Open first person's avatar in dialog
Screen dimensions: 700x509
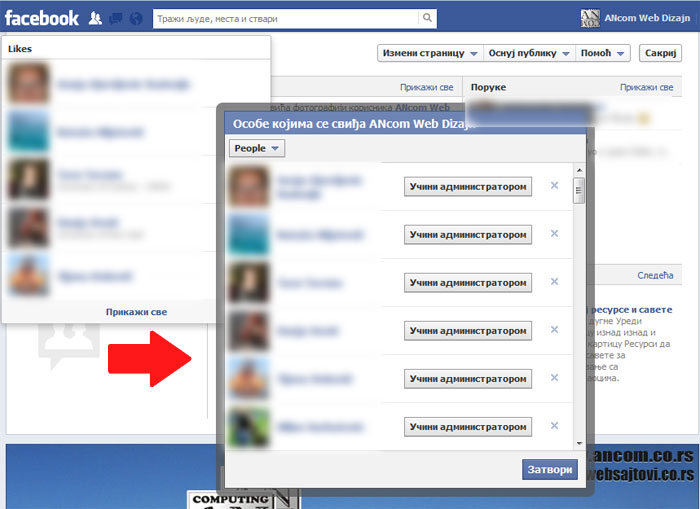[249, 186]
